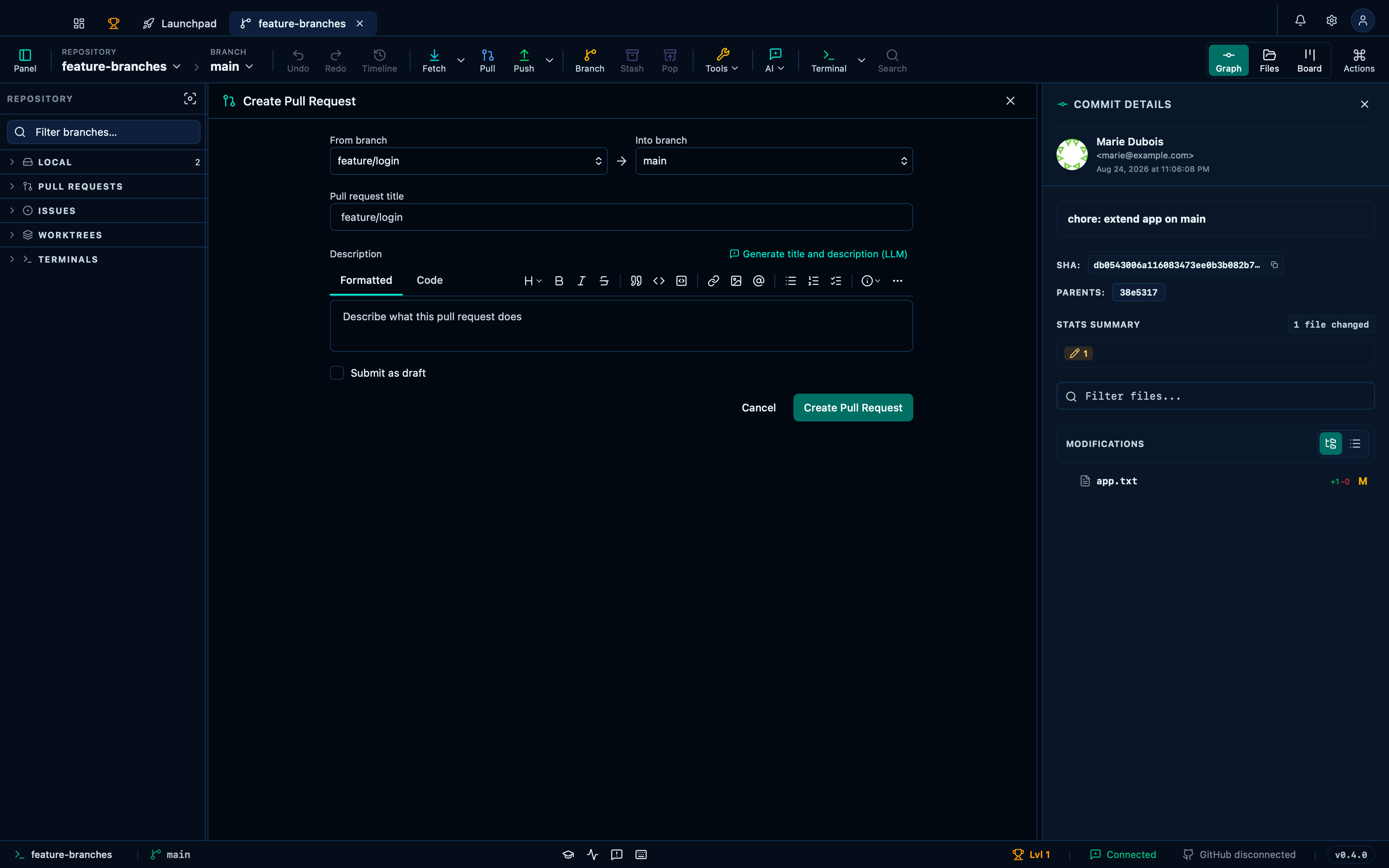Copy the commit SHA

pyautogui.click(x=1274, y=265)
